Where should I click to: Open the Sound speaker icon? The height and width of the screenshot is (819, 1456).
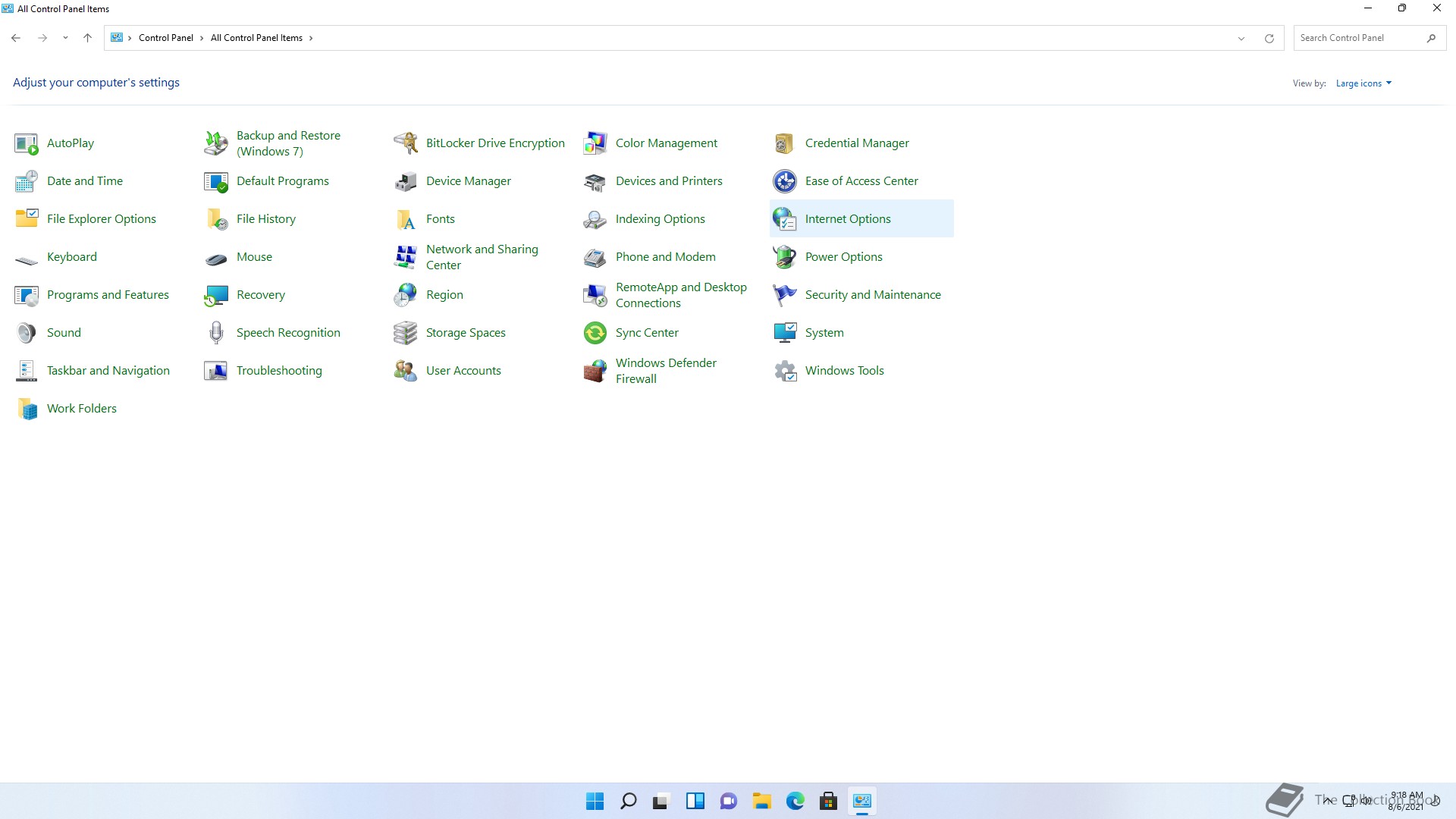point(27,333)
